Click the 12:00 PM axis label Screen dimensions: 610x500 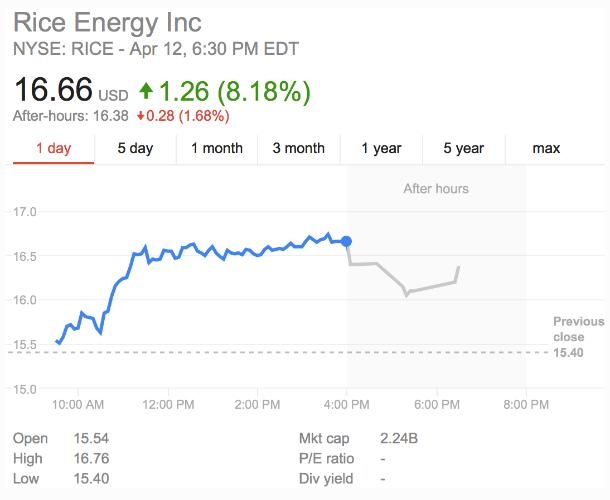(x=168, y=405)
